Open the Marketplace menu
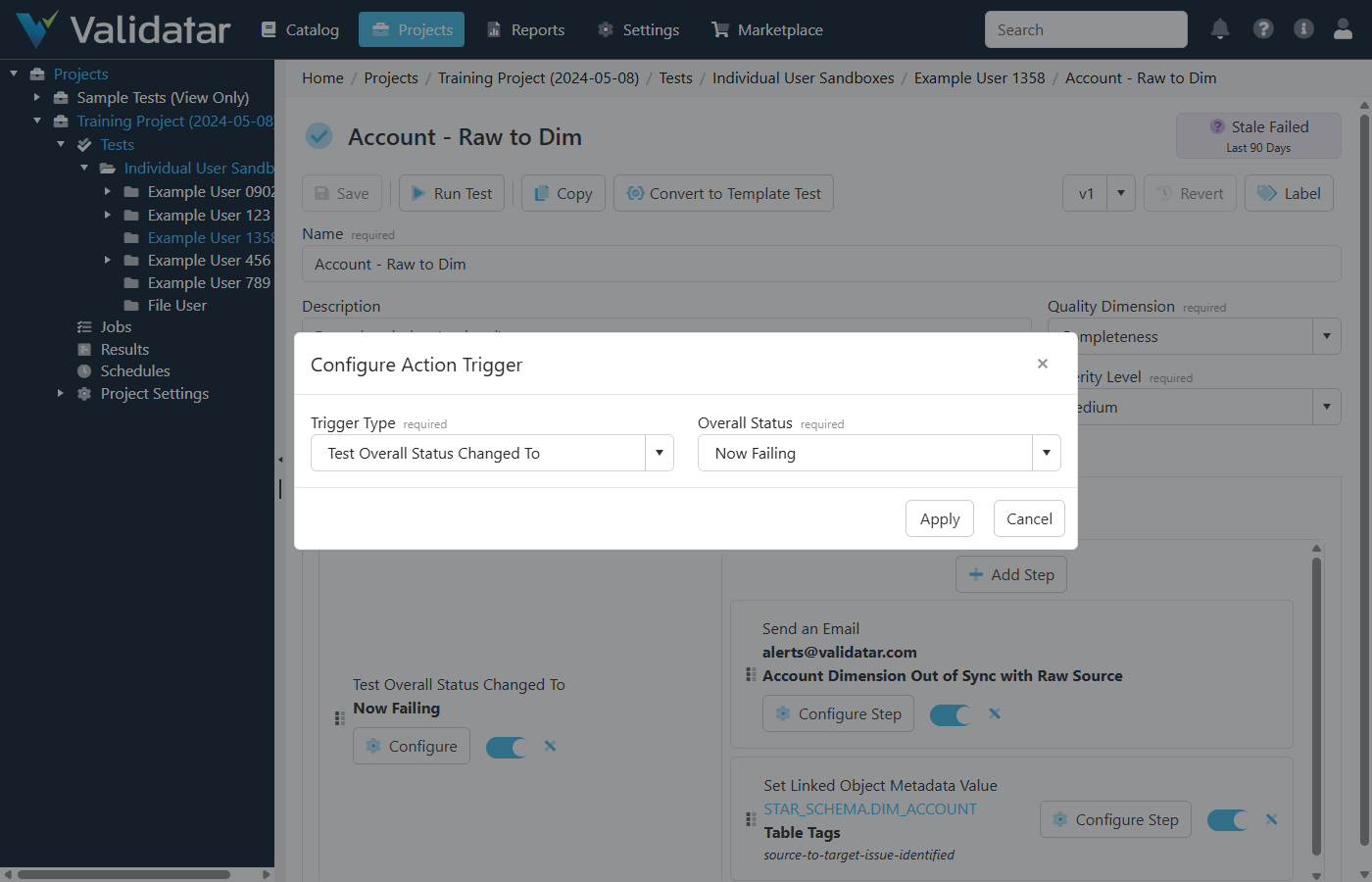Image resolution: width=1372 pixels, height=882 pixels. [766, 29]
